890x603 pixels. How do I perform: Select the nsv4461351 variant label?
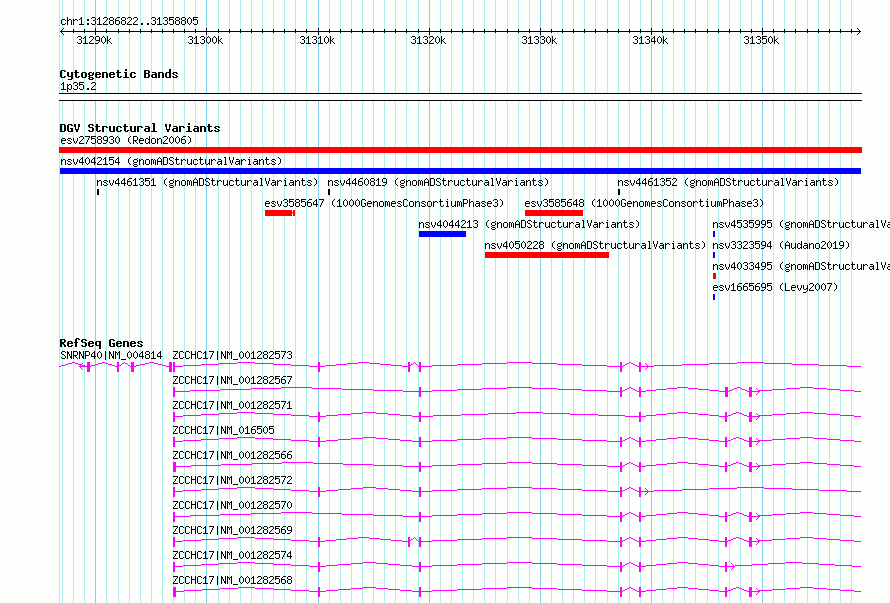click(x=207, y=182)
